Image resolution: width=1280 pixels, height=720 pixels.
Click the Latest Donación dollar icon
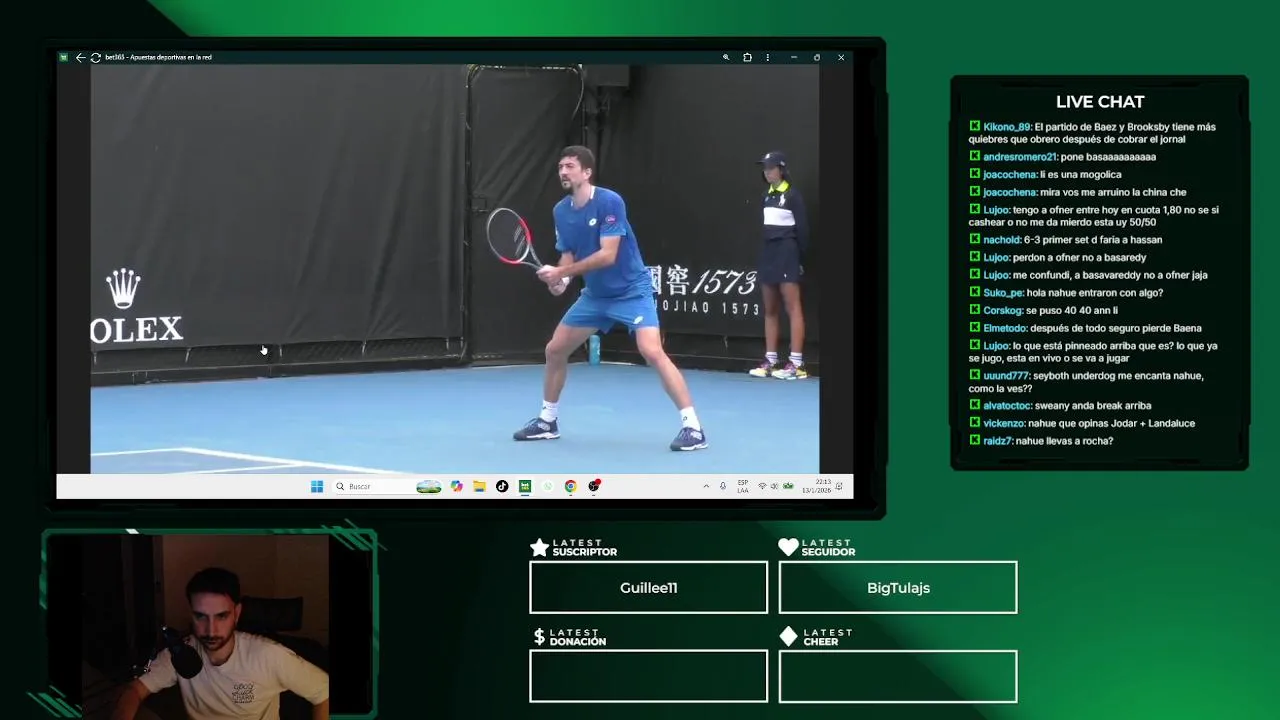pos(539,636)
